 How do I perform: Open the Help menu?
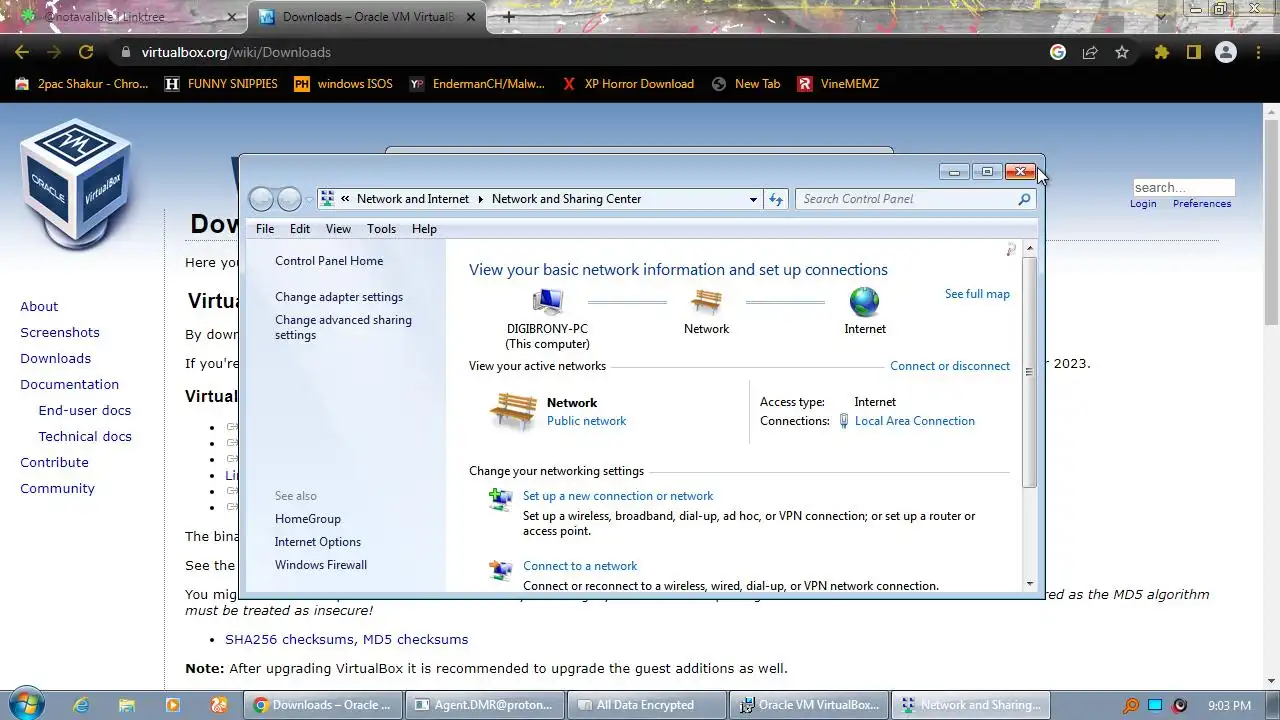click(x=424, y=229)
